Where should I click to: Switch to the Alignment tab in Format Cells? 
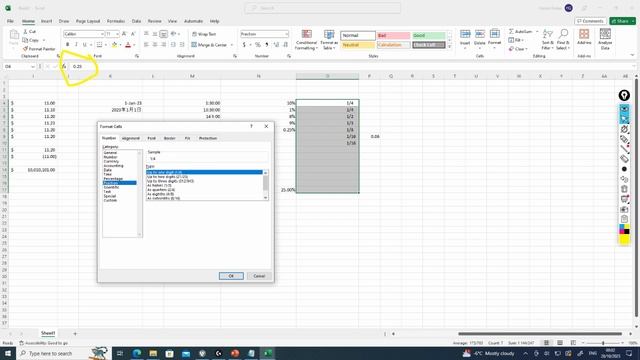point(131,138)
